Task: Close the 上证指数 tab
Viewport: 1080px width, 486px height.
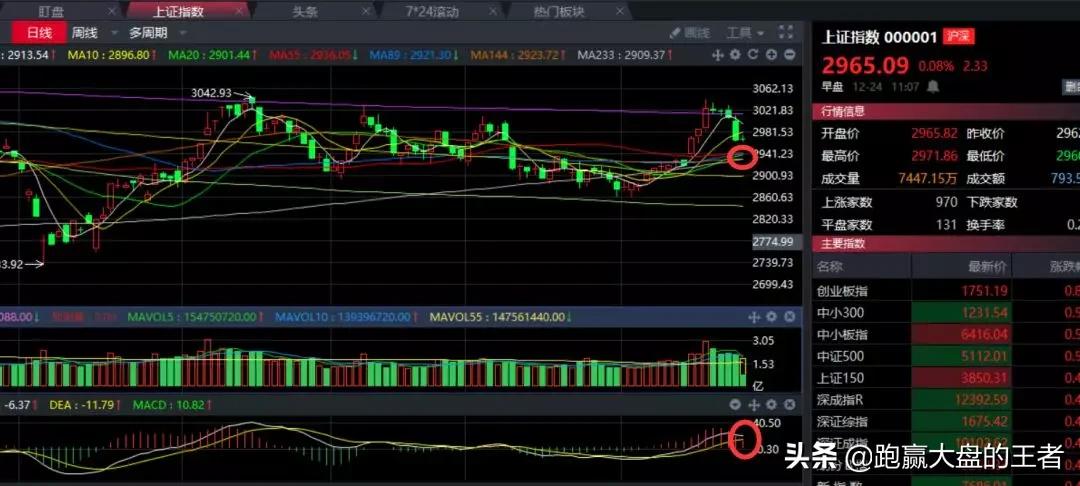Action: 239,11
